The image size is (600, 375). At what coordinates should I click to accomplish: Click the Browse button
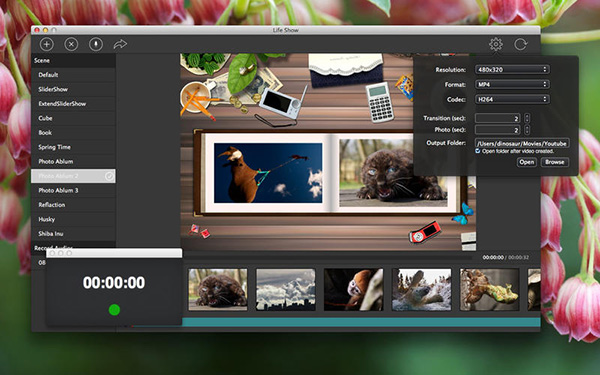[554, 162]
